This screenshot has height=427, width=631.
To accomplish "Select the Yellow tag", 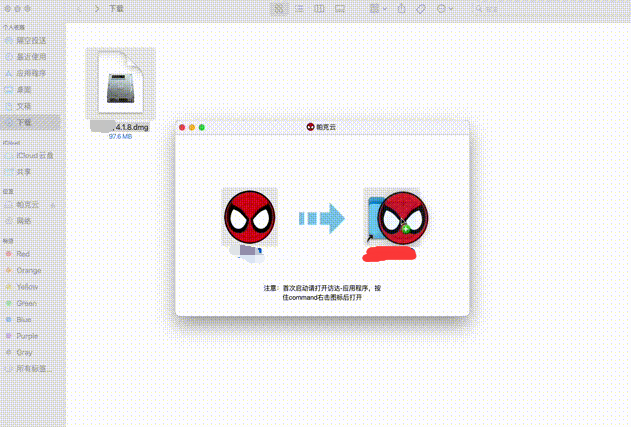I will coord(31,287).
